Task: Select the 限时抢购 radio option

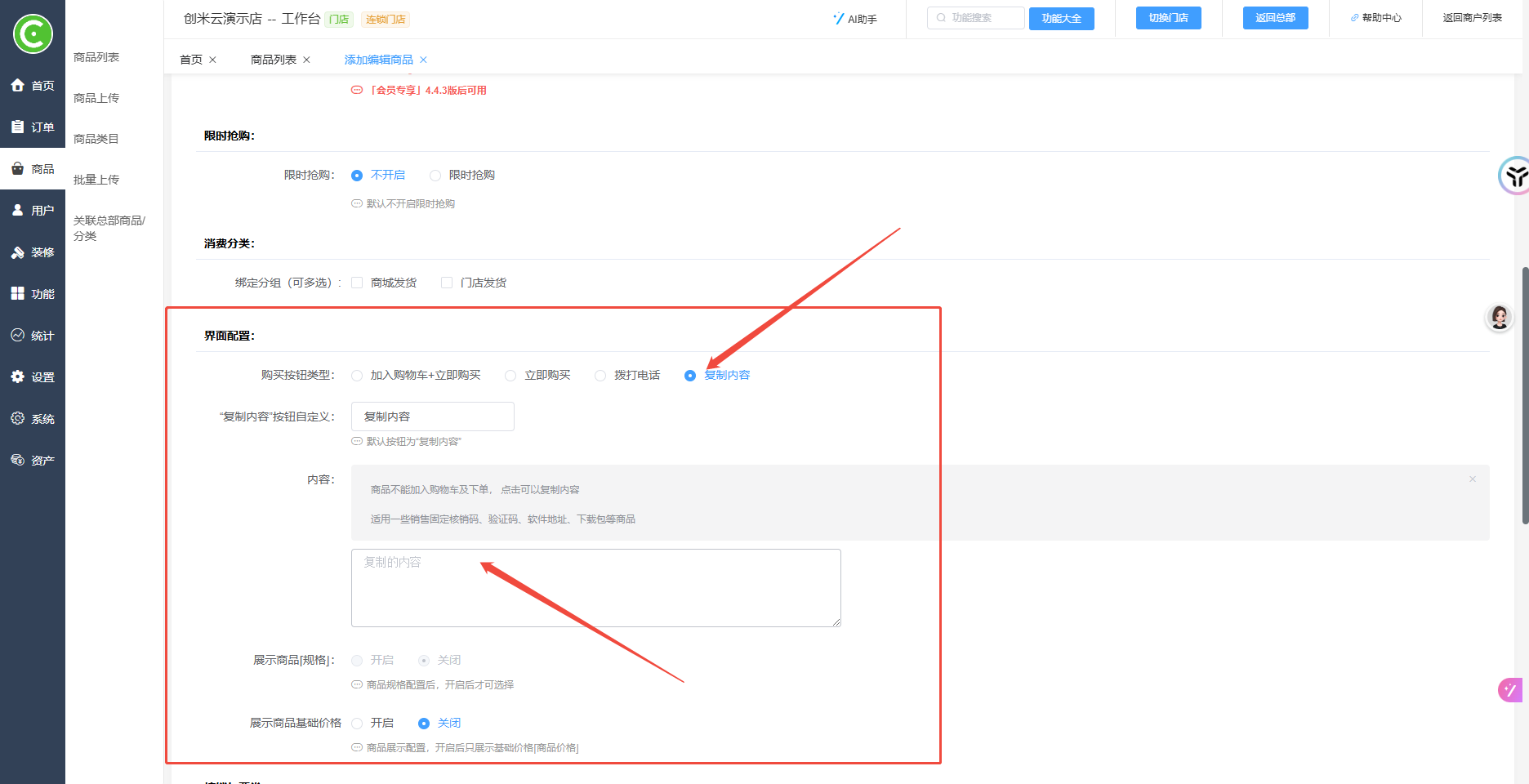Action: point(435,176)
